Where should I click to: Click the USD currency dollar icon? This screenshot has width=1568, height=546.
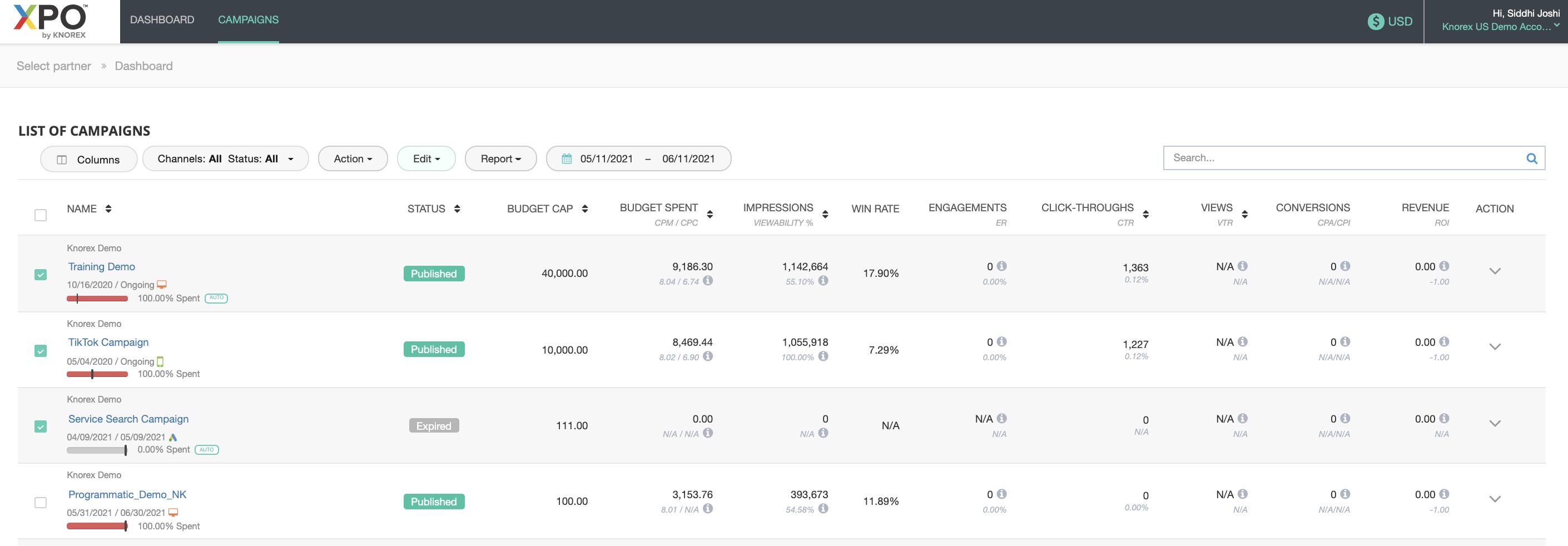pyautogui.click(x=1375, y=21)
